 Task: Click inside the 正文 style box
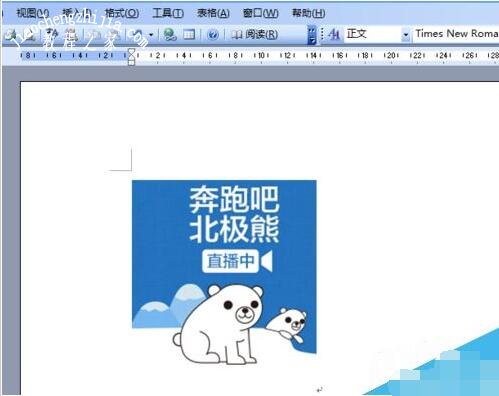[x=372, y=34]
